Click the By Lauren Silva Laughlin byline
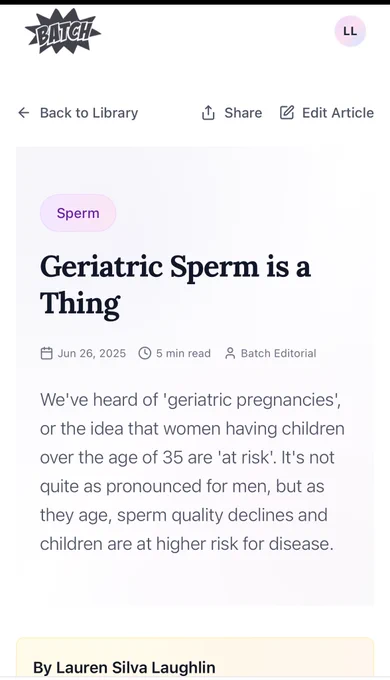The image size is (390, 680). click(124, 667)
